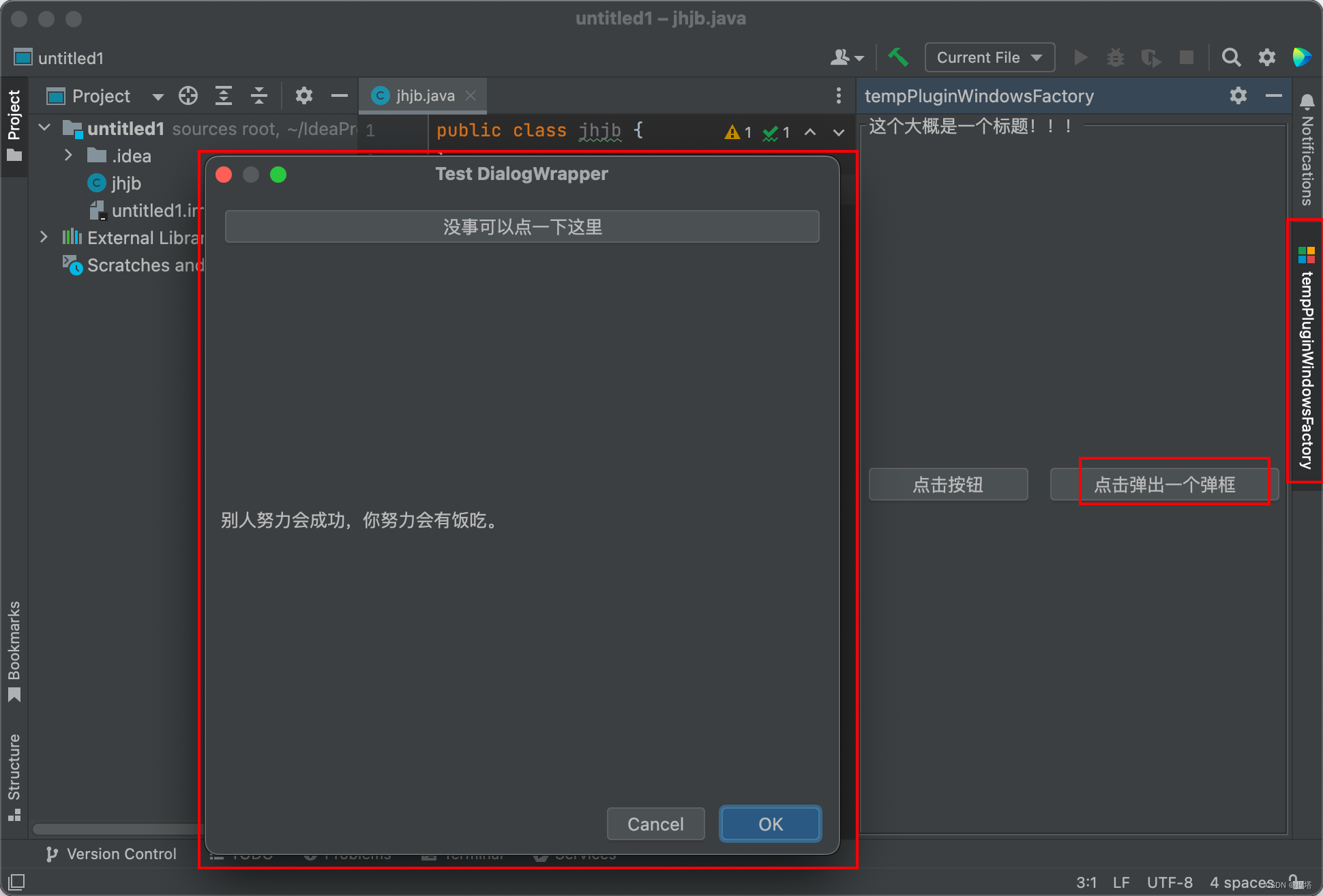Click the untitled1 navigation bar breadcrumb
This screenshot has width=1323, height=896.
59,58
